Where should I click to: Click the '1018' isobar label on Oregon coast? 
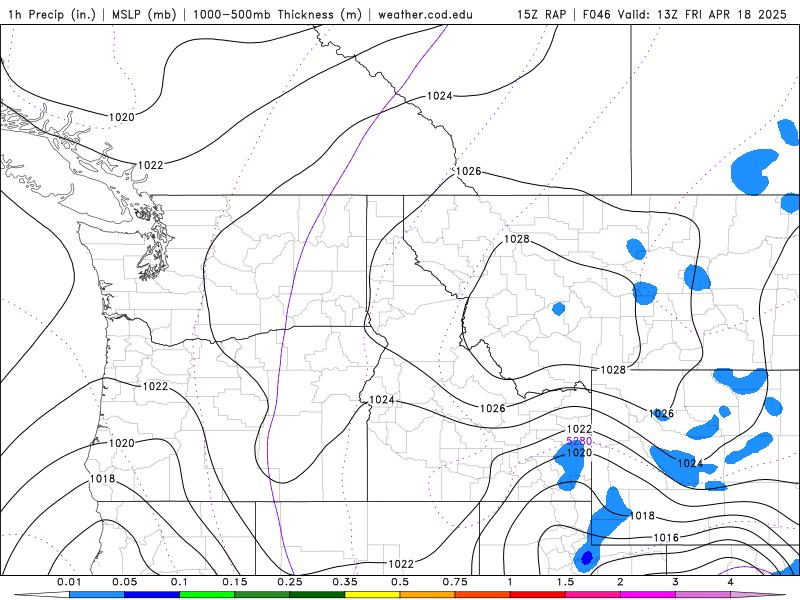pyautogui.click(x=103, y=479)
